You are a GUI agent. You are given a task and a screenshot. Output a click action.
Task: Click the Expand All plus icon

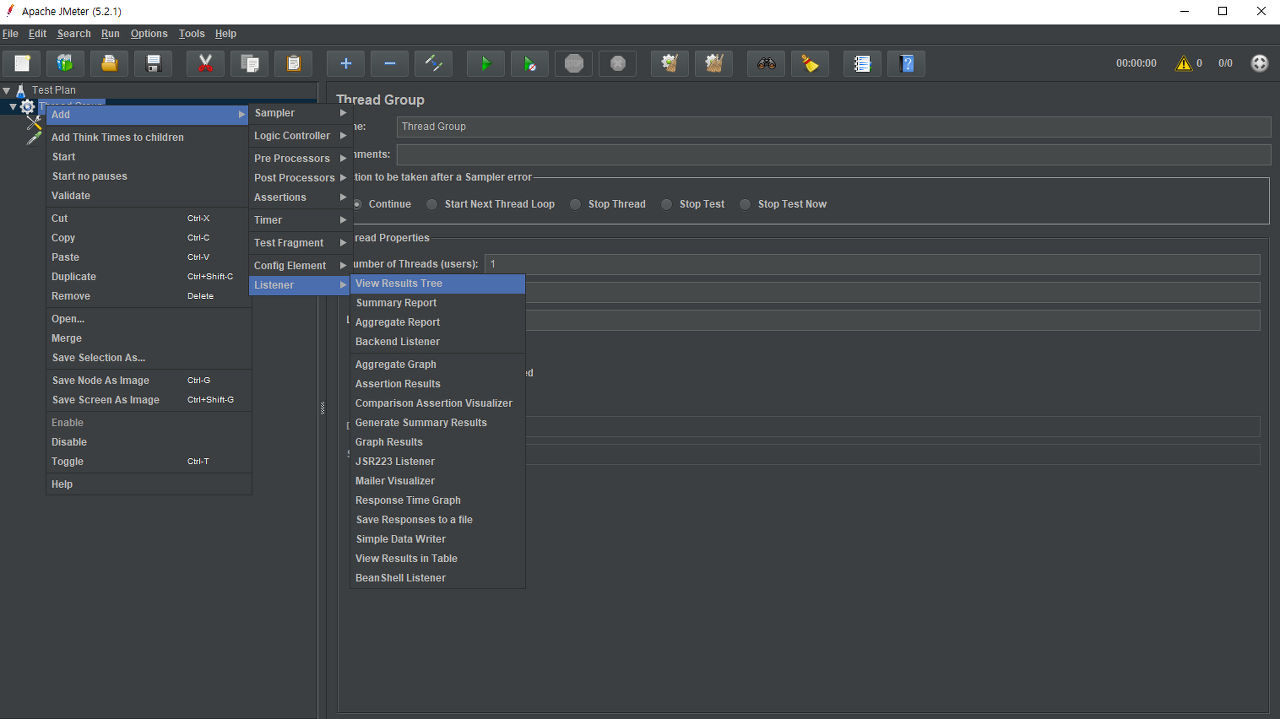pos(346,64)
